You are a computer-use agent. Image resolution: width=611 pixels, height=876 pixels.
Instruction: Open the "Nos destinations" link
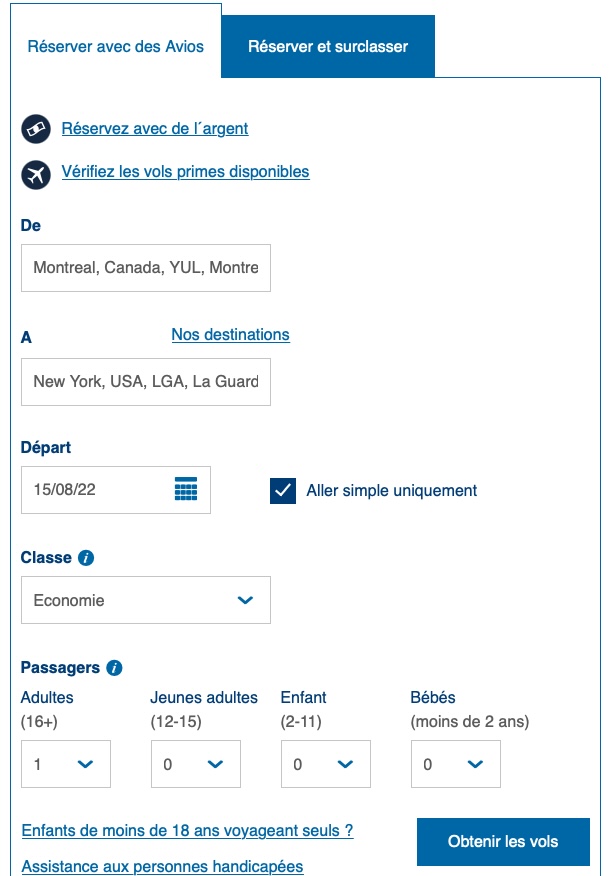230,334
